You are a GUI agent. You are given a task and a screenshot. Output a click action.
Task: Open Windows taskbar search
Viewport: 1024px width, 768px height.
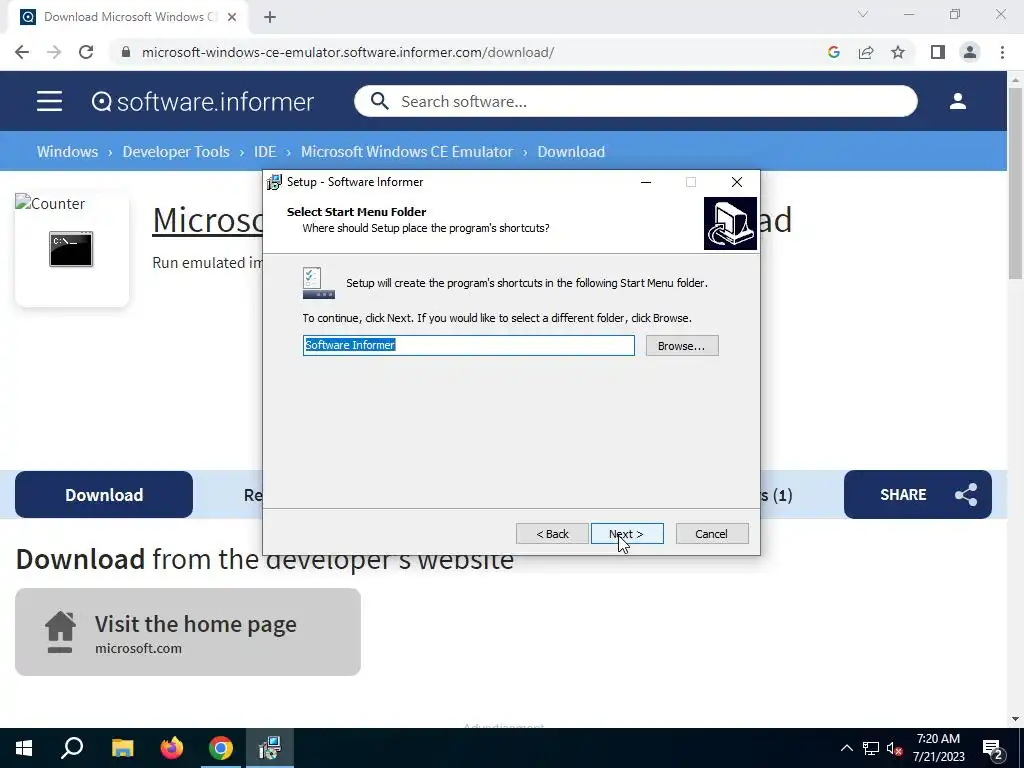[x=72, y=748]
